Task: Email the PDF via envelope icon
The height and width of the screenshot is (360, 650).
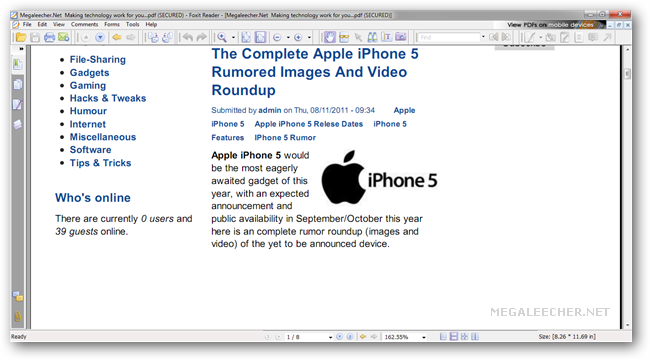Action: pos(63,37)
